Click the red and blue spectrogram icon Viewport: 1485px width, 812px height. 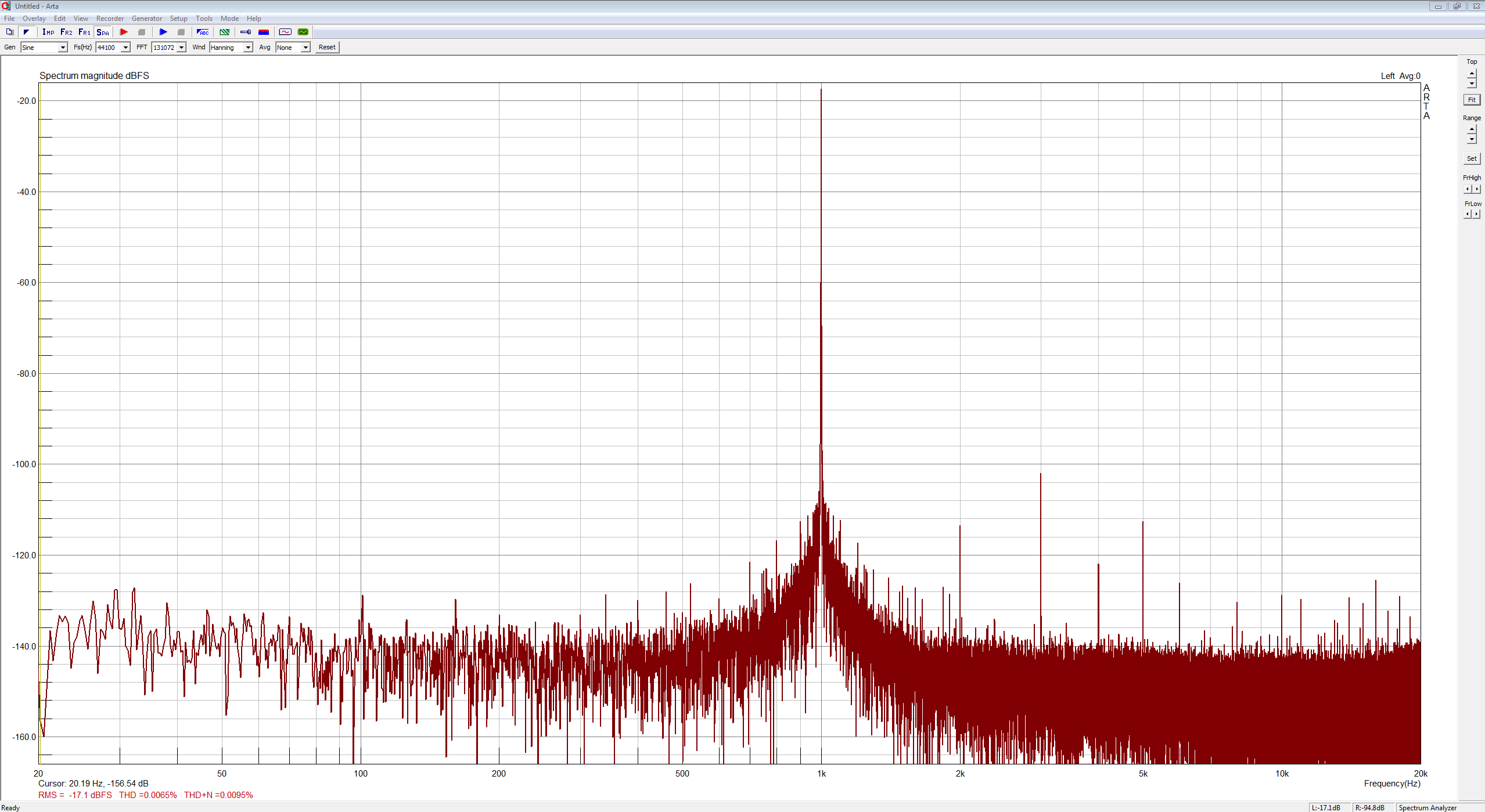pos(264,32)
